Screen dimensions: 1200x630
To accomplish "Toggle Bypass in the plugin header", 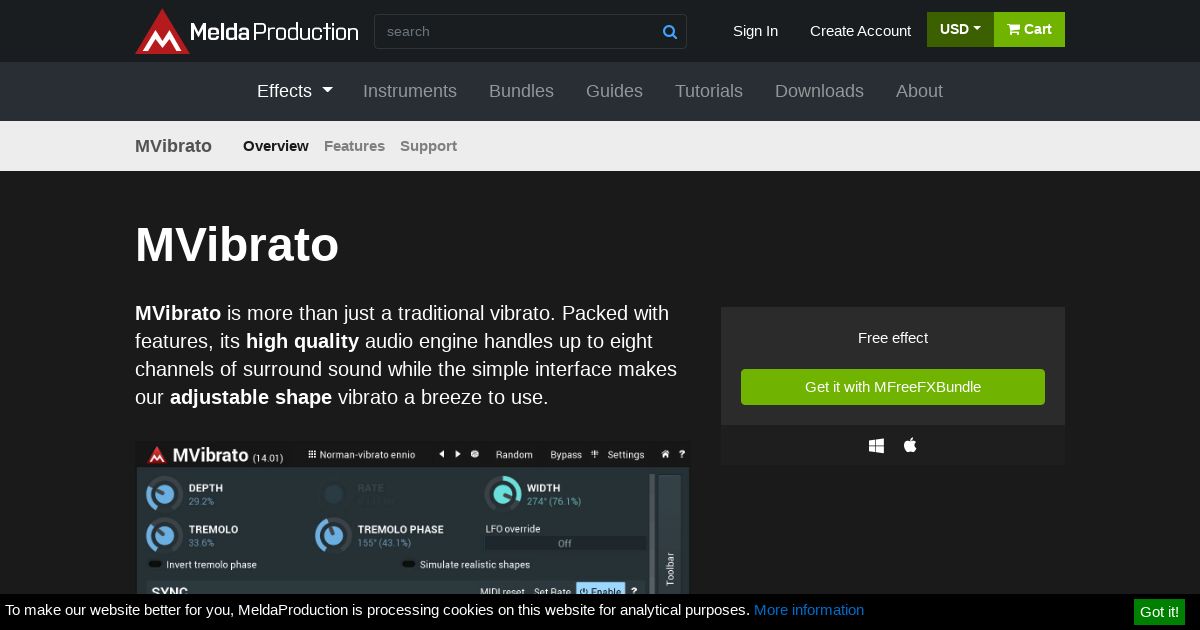I will pyautogui.click(x=566, y=455).
